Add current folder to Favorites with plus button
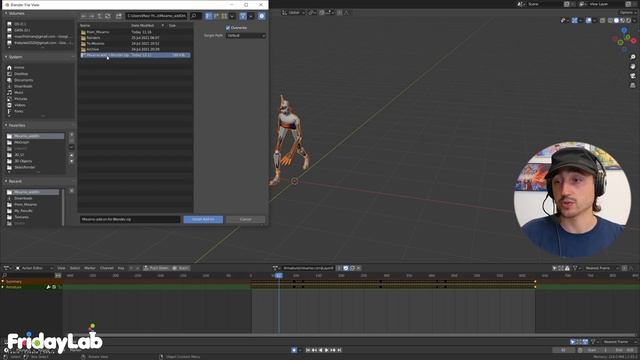Viewport: 640px width, 360px height. 71,134
